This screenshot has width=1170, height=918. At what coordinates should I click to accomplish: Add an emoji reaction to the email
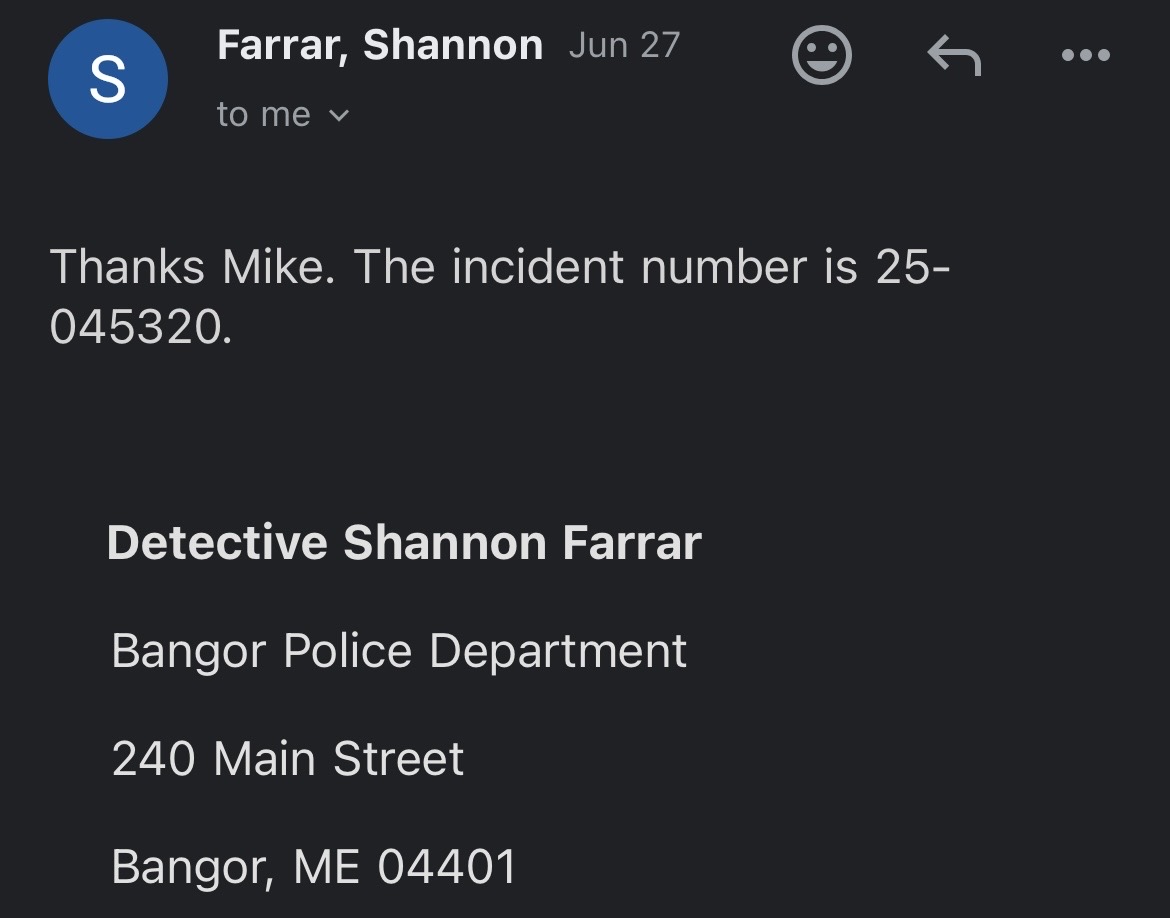pyautogui.click(x=822, y=54)
